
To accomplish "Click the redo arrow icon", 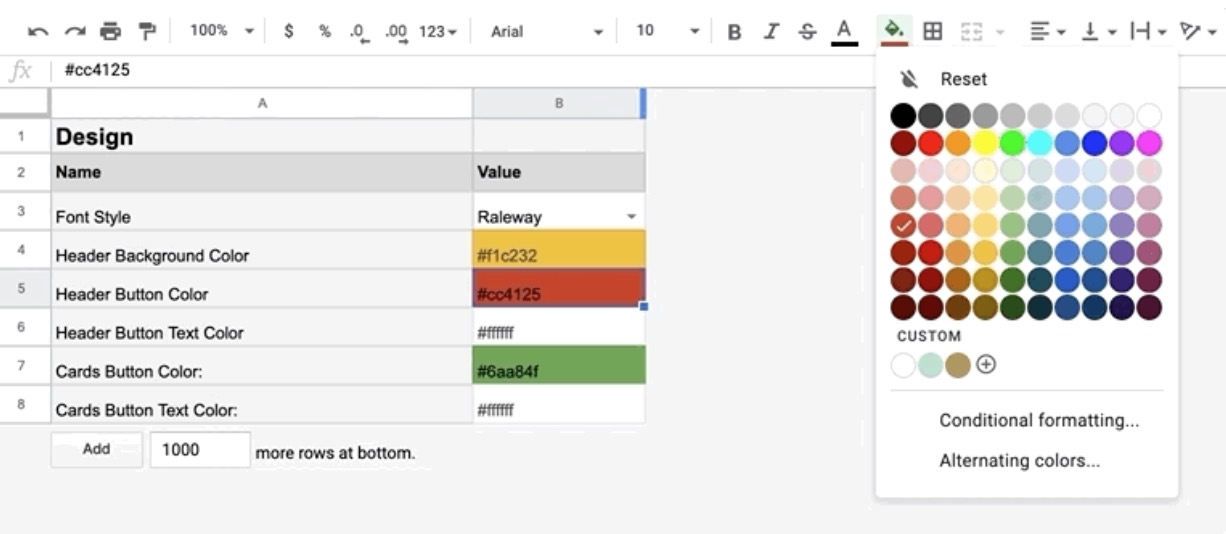I will (x=74, y=32).
